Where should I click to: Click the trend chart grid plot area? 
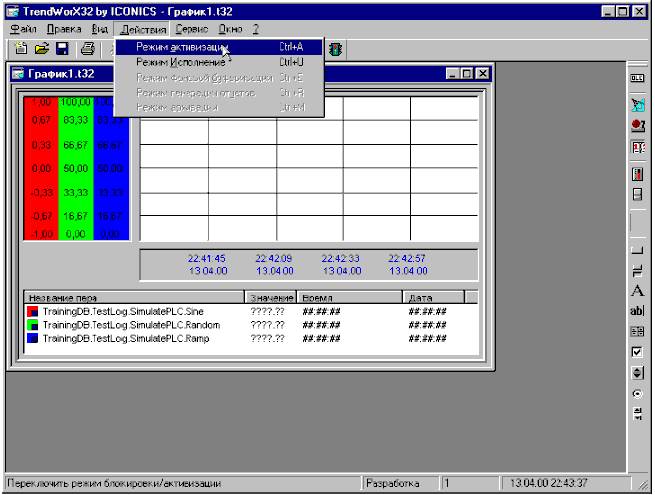click(309, 169)
